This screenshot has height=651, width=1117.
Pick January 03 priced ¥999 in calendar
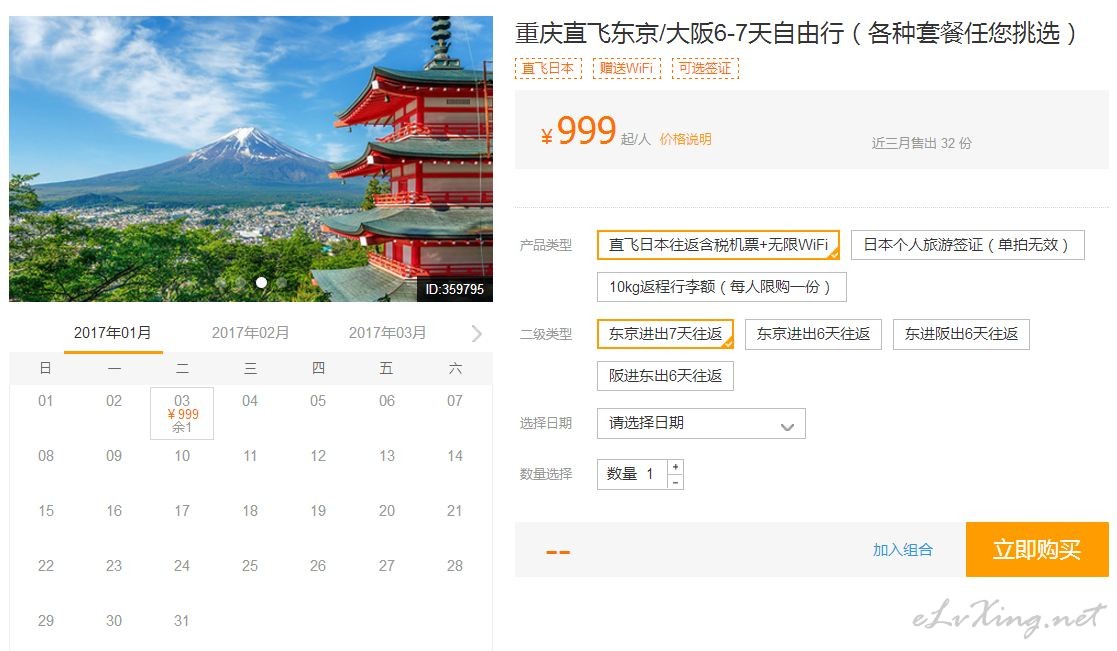coord(182,413)
